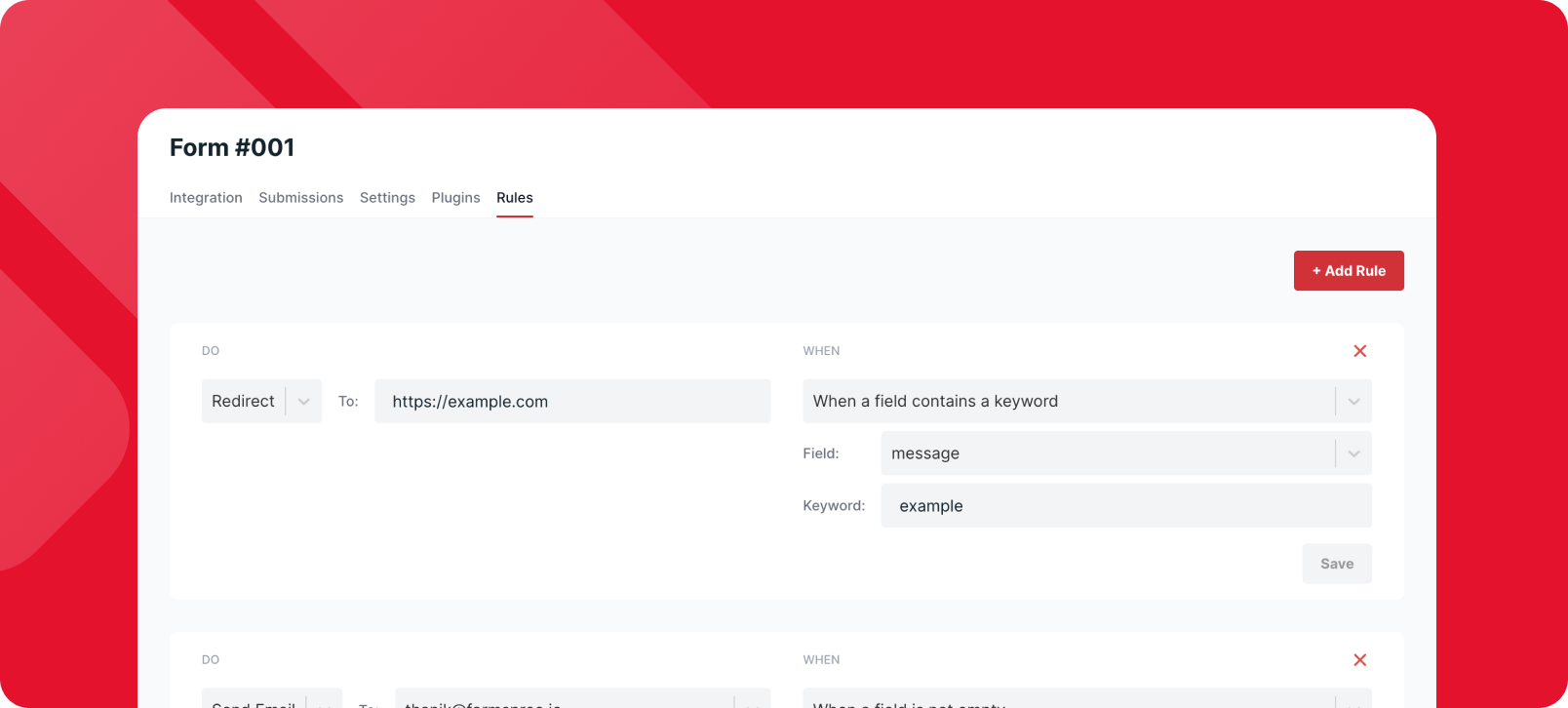Click the chevron beside the Redirect action
Image resolution: width=1568 pixels, height=708 pixels.
(304, 402)
